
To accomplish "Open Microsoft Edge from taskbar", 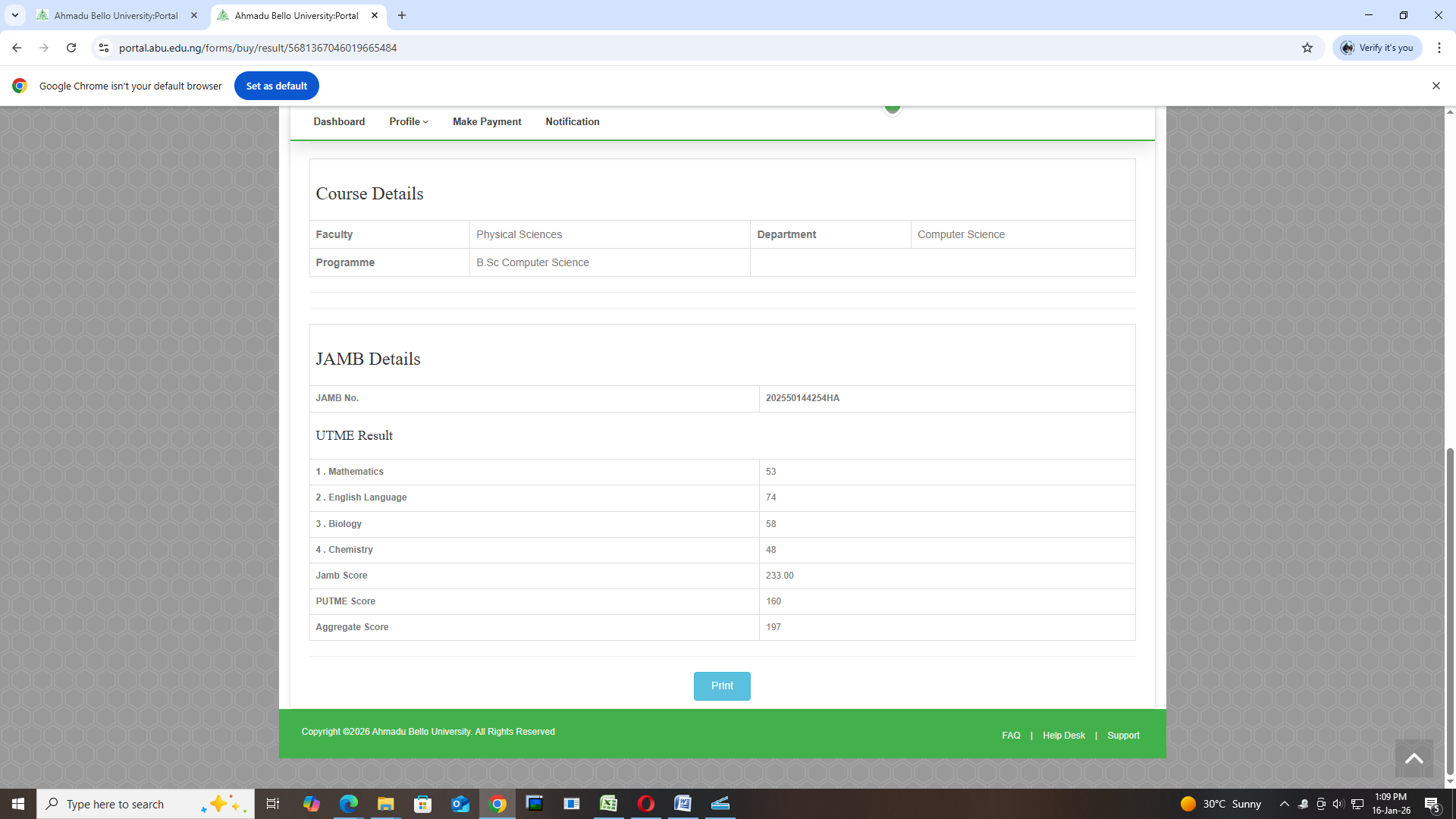I will [348, 804].
